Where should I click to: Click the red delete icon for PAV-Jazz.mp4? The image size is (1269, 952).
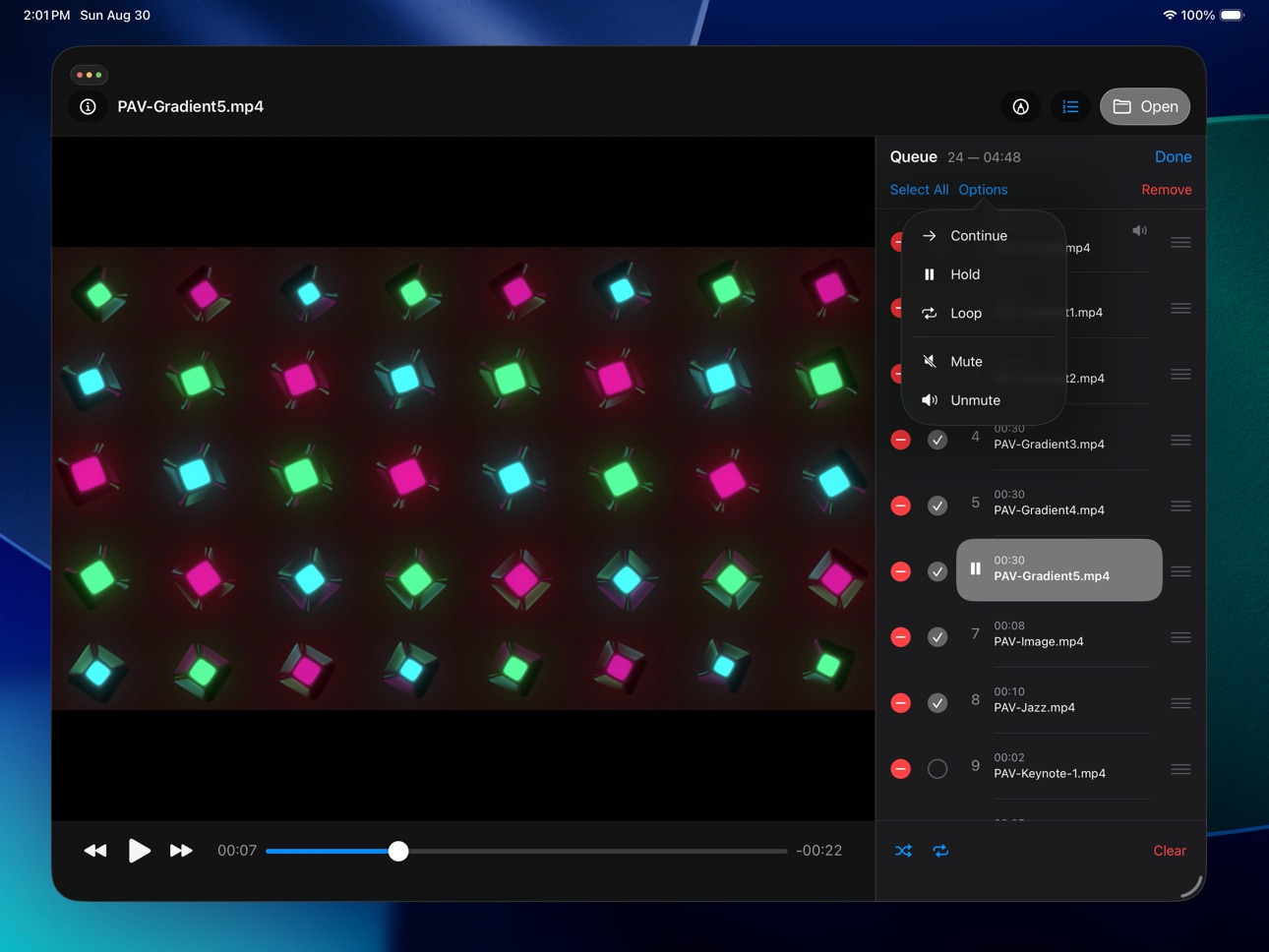[900, 703]
